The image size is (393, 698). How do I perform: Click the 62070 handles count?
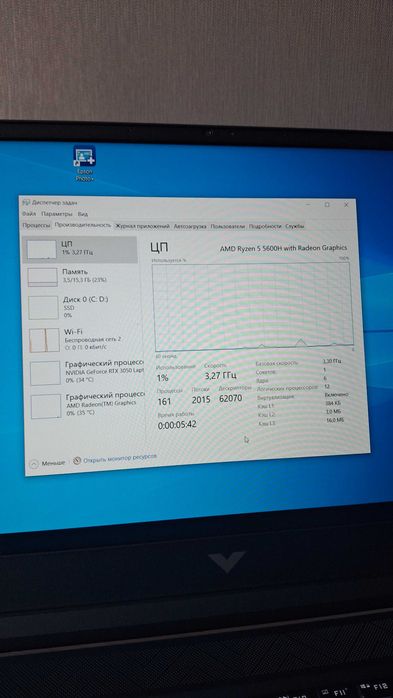click(231, 398)
